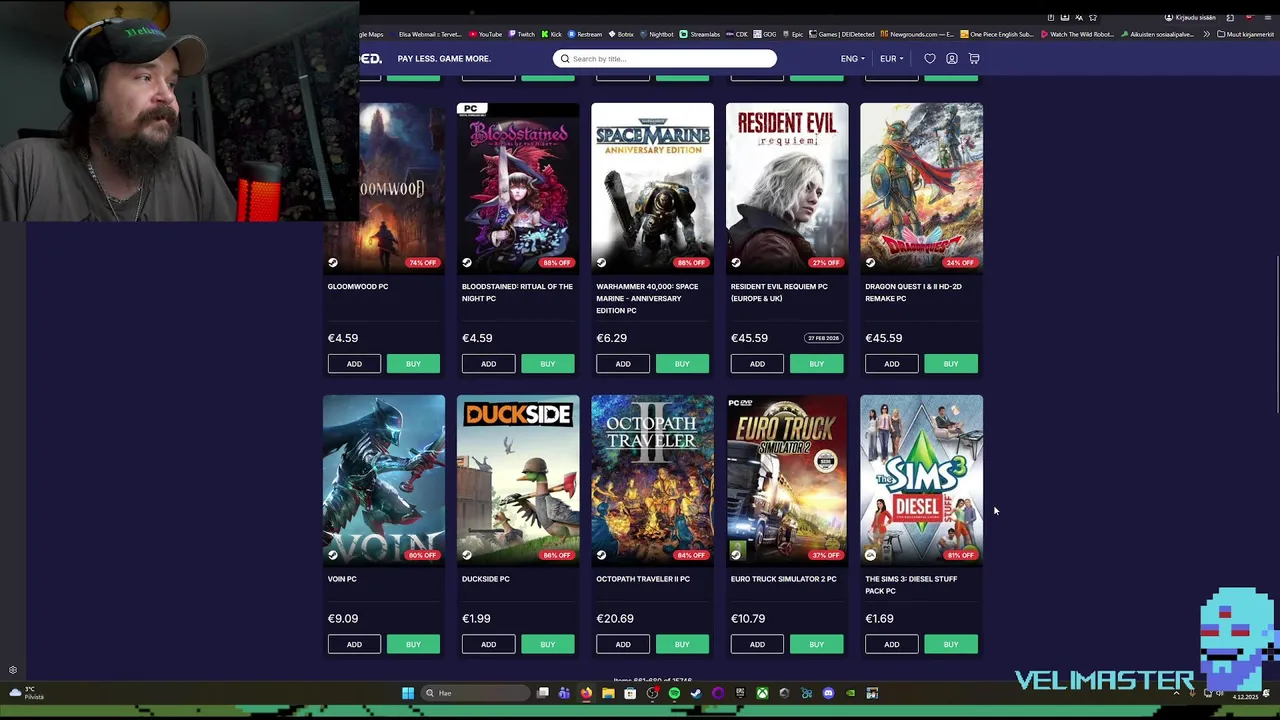The height and width of the screenshot is (720, 1280).
Task: Open the Kick bookmark
Action: point(552,34)
